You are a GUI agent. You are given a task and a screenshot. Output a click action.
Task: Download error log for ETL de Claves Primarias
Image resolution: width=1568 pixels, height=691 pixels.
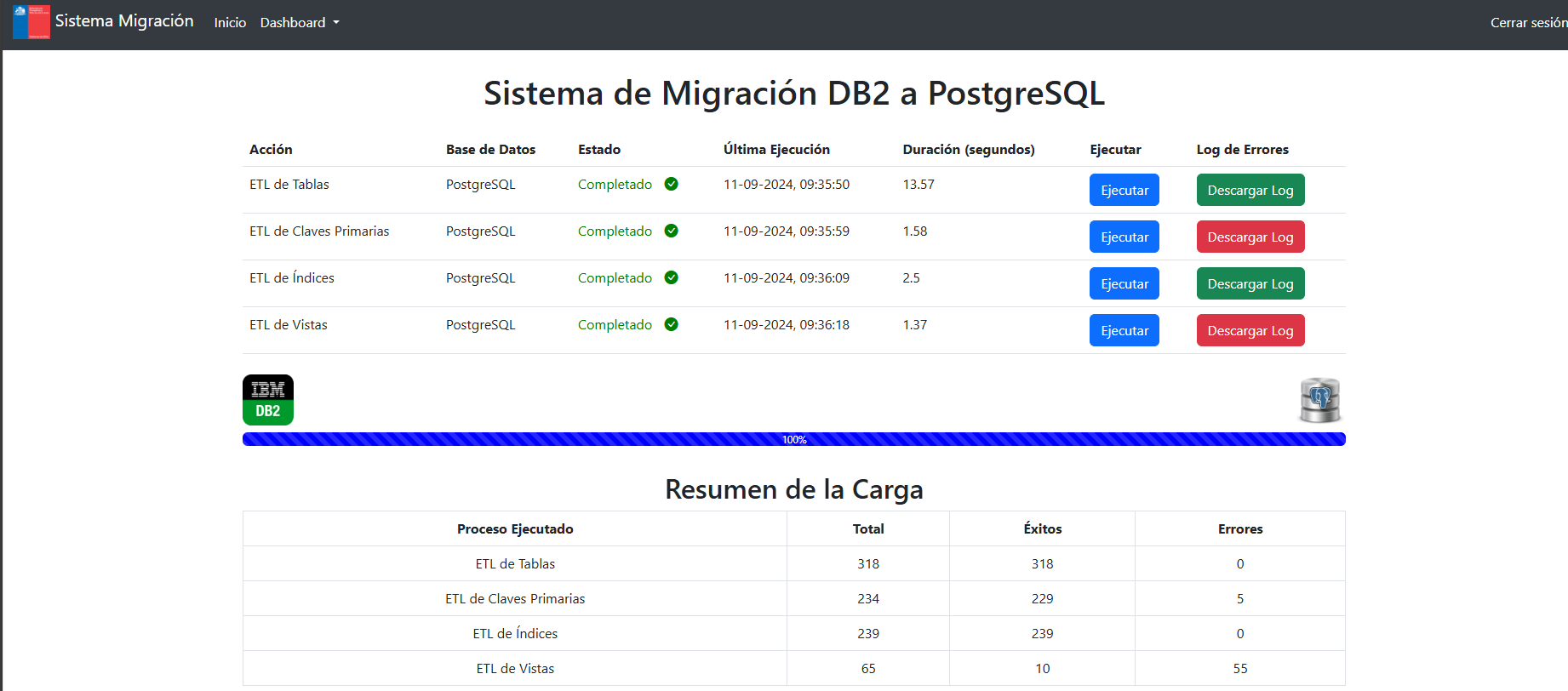click(1250, 237)
